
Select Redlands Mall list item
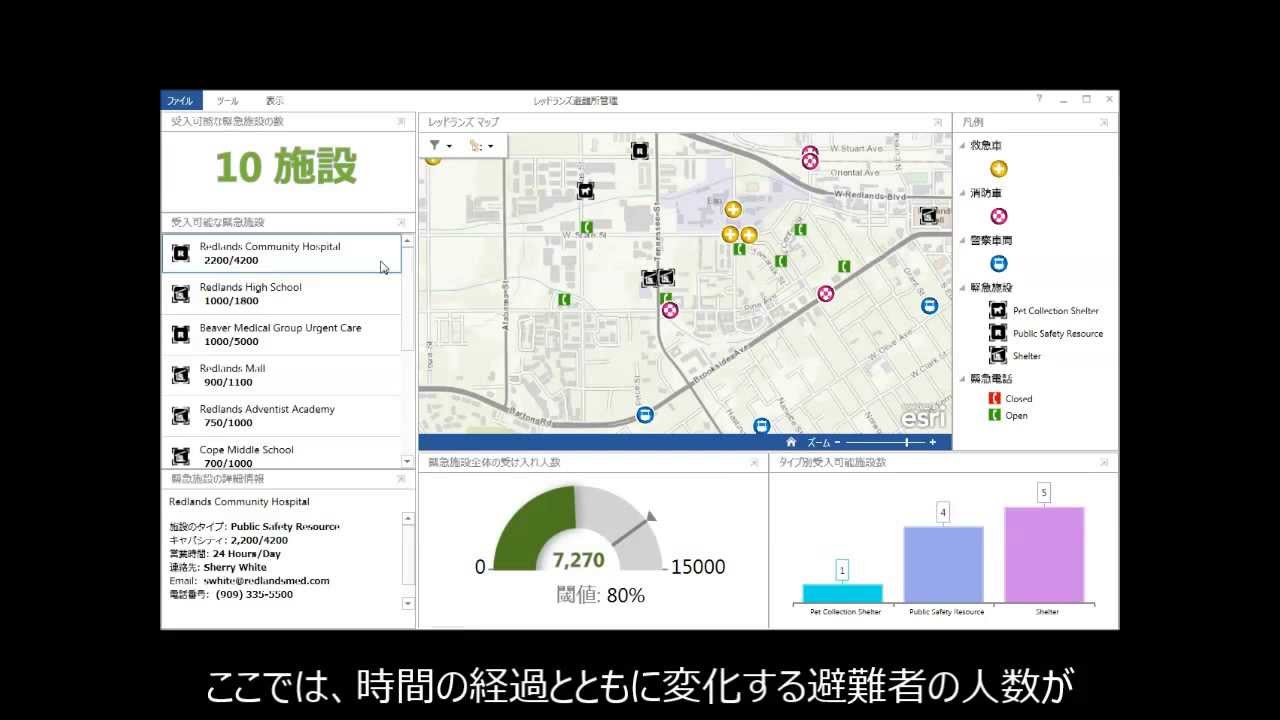click(282, 375)
